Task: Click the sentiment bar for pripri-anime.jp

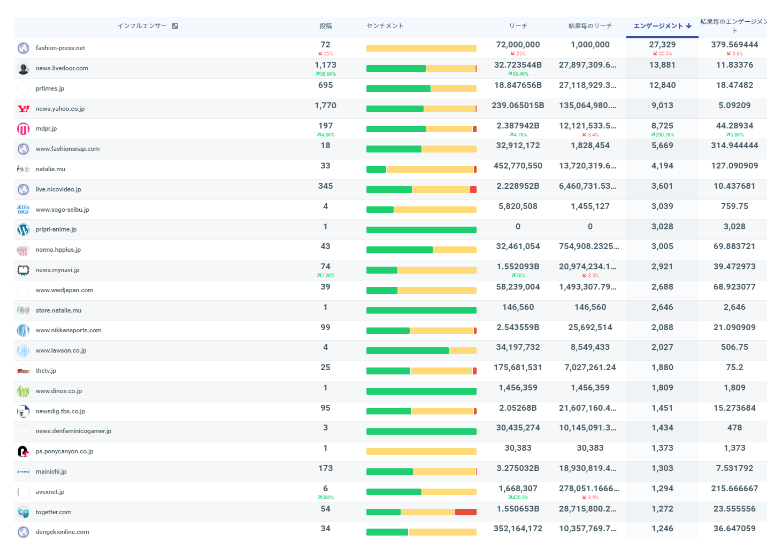Action: click(x=421, y=230)
